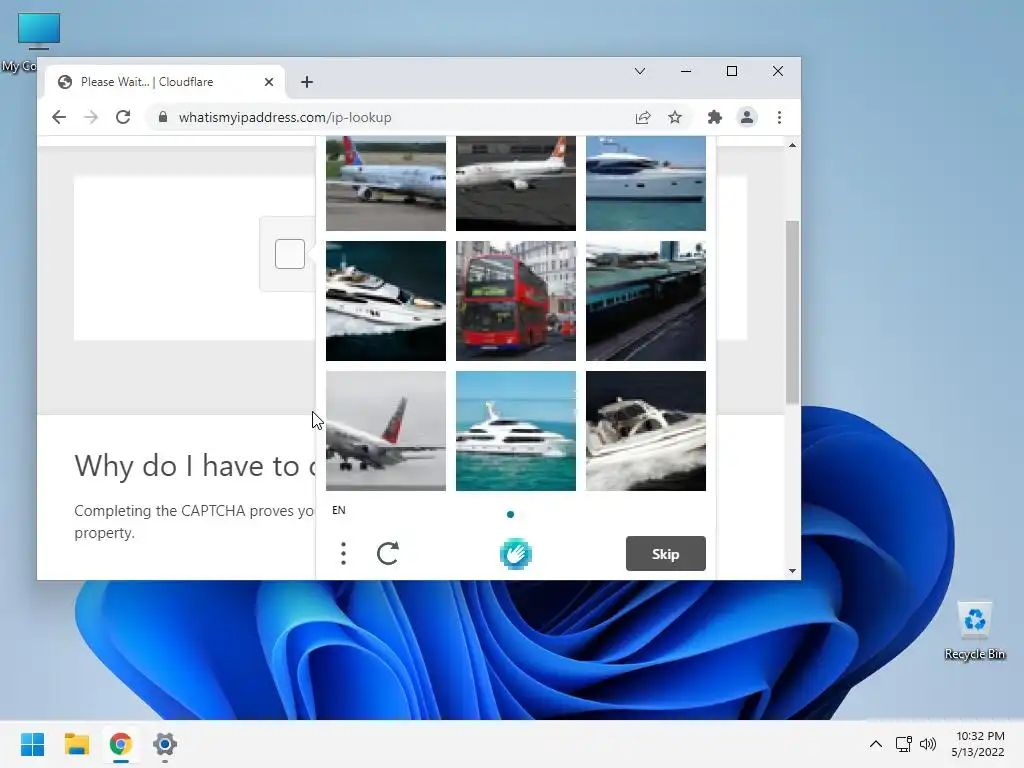This screenshot has height=768, width=1024.
Task: Click the vertical scrollbar thumb
Action: click(792, 312)
